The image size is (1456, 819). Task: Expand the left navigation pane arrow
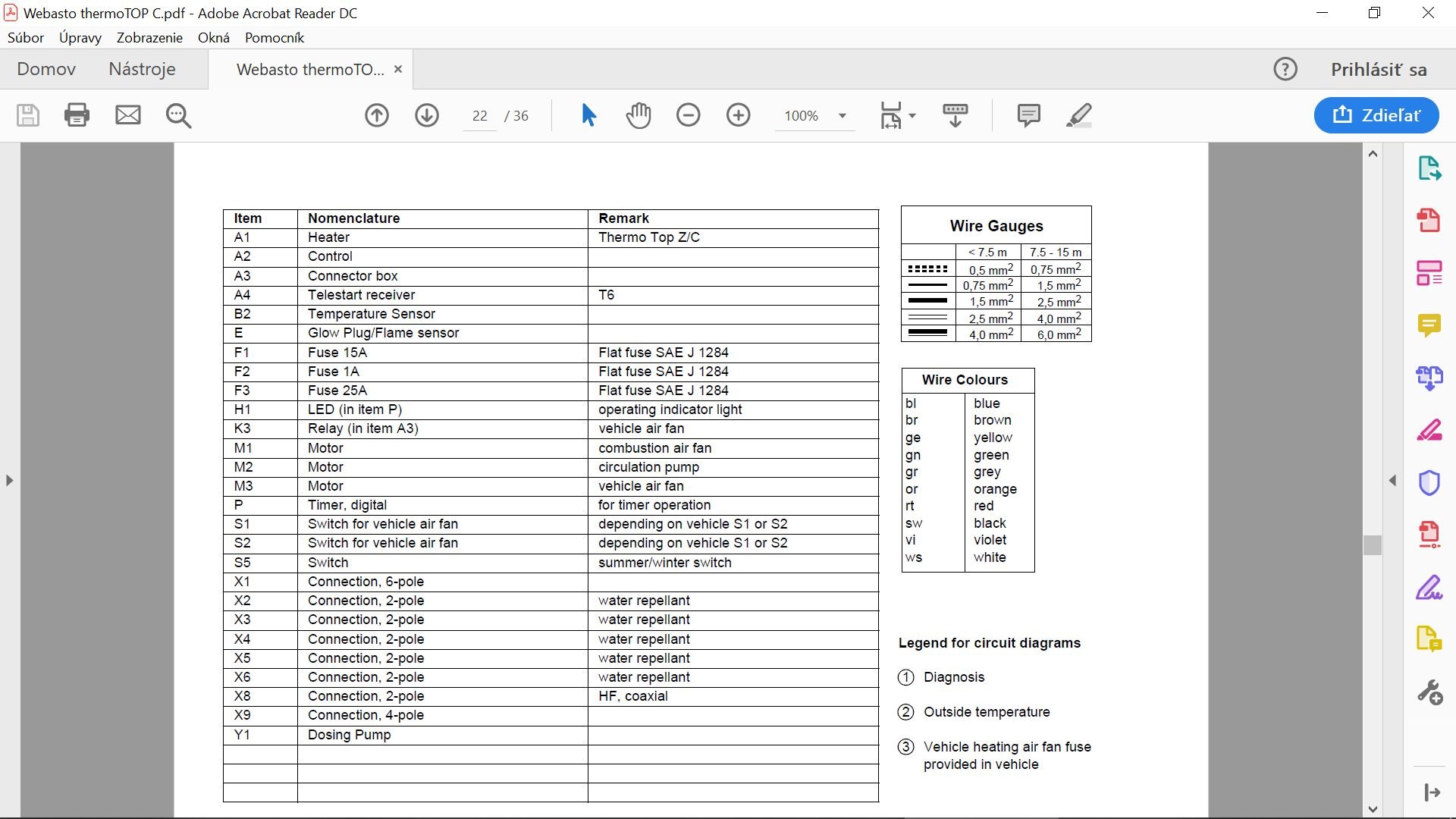[x=9, y=481]
